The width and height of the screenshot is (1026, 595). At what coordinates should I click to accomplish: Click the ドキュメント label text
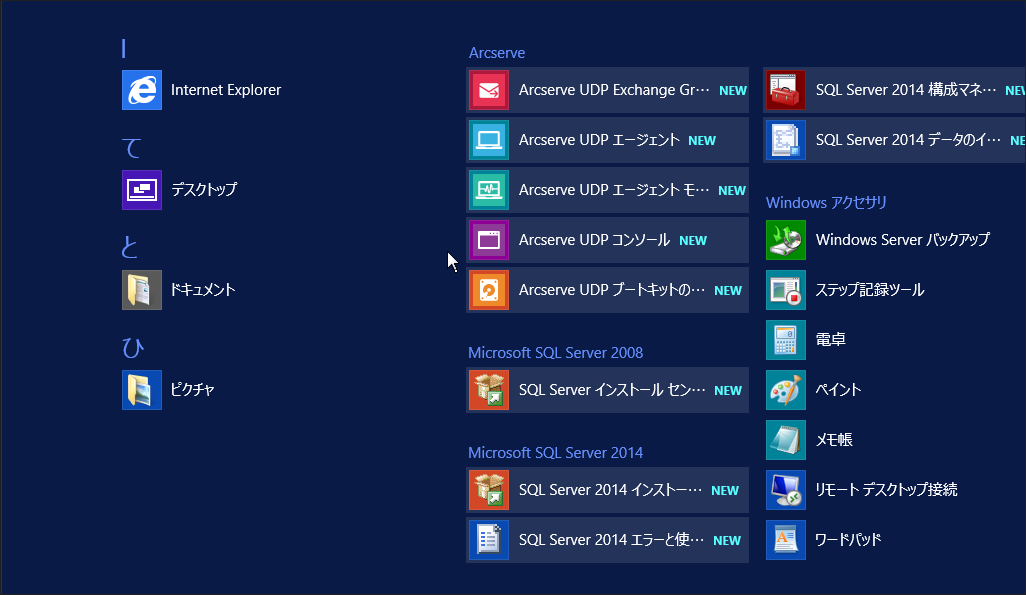coord(203,290)
